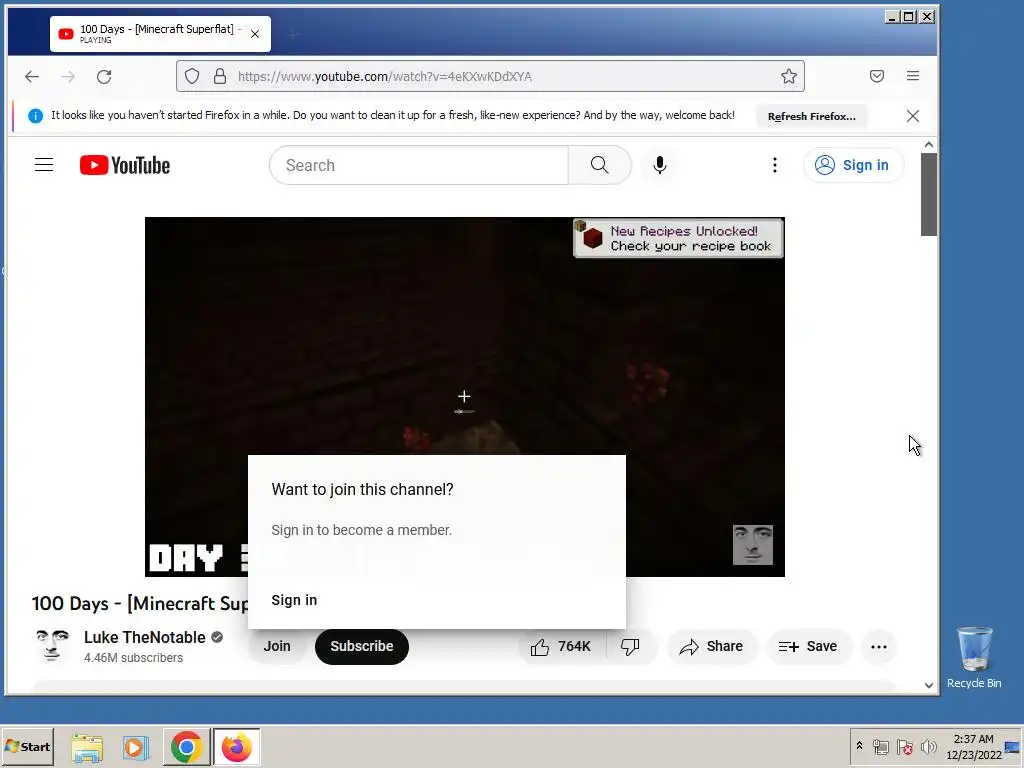Screen dimensions: 1024x768
Task: Click the volume speaker tray icon
Action: [928, 747]
